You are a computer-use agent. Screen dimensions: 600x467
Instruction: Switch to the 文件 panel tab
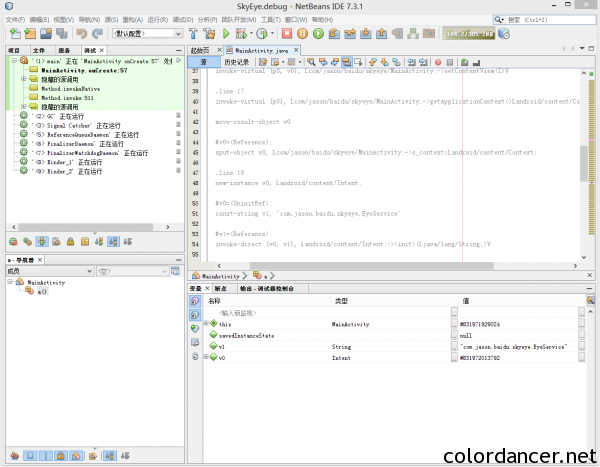point(39,51)
